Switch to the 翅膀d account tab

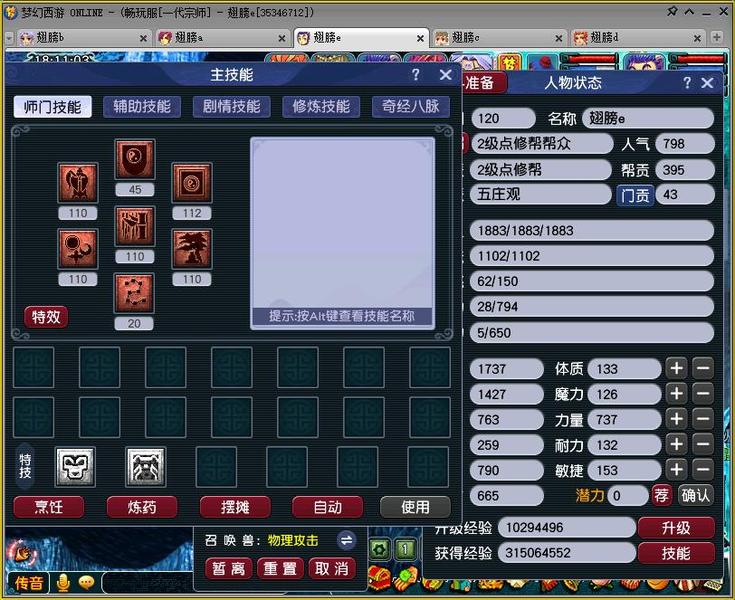(x=636, y=38)
